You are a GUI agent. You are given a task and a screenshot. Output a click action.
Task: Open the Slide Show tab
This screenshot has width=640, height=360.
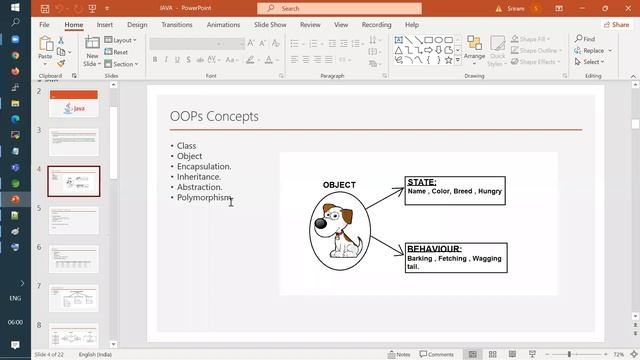tap(270, 25)
